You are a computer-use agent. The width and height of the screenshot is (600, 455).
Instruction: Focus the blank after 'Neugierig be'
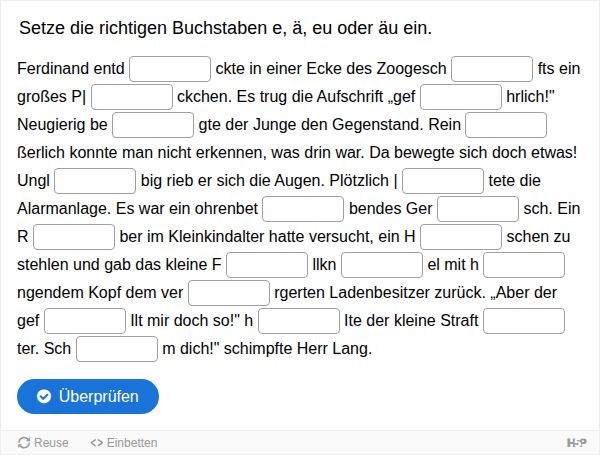[x=153, y=125]
